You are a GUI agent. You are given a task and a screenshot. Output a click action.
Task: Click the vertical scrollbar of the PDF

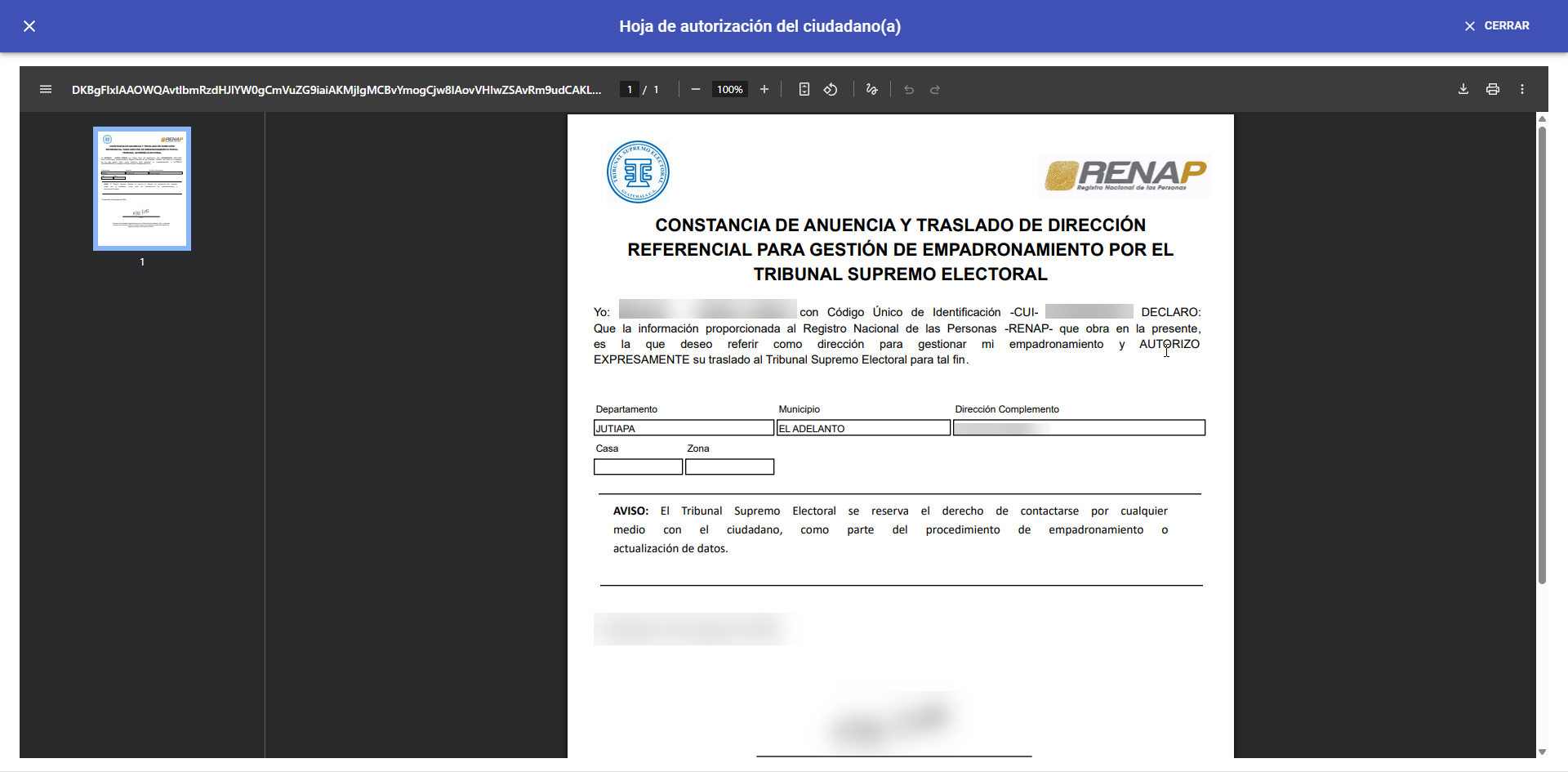1542,351
